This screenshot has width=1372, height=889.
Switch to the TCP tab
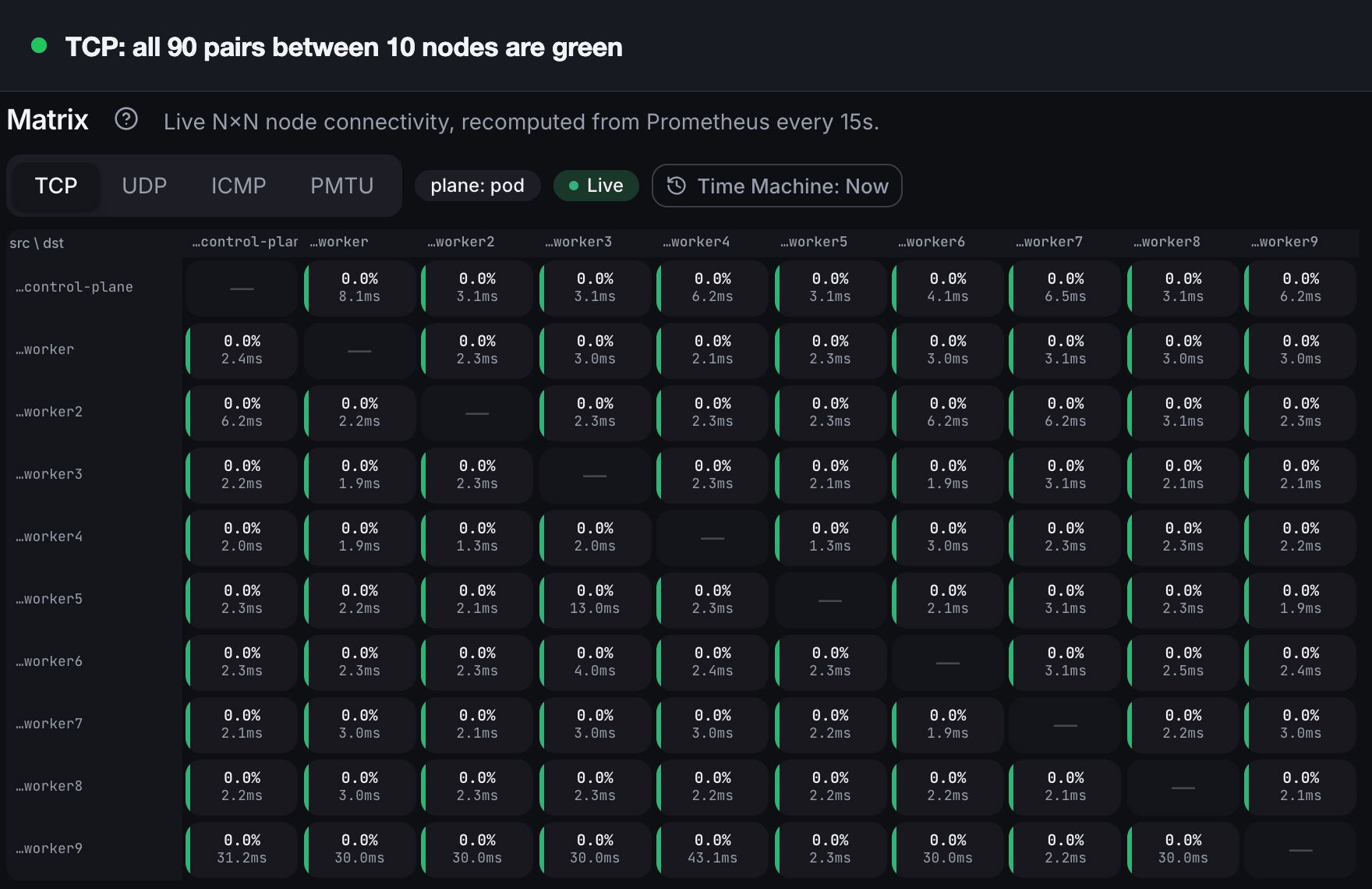pos(56,186)
